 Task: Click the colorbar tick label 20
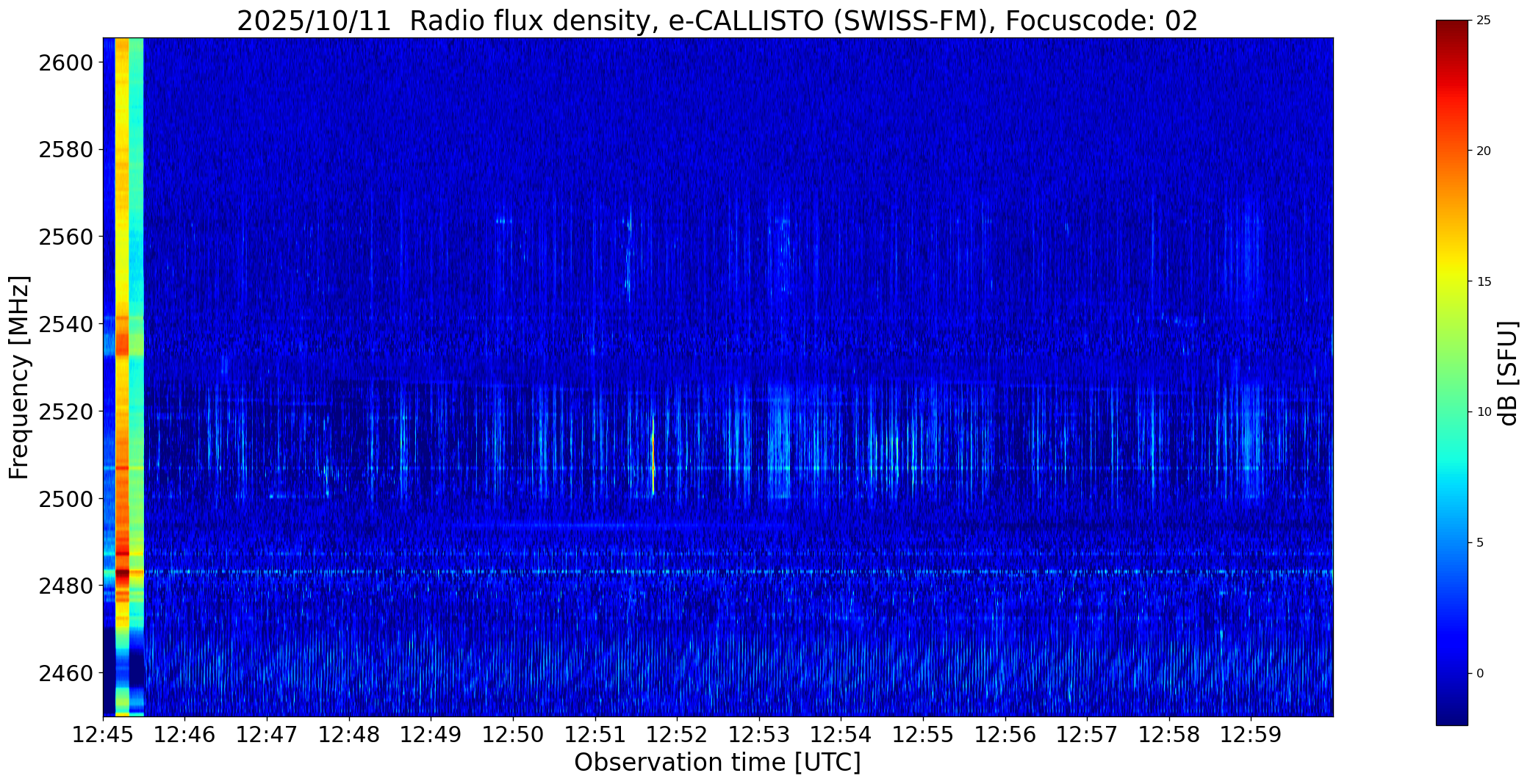point(1484,151)
